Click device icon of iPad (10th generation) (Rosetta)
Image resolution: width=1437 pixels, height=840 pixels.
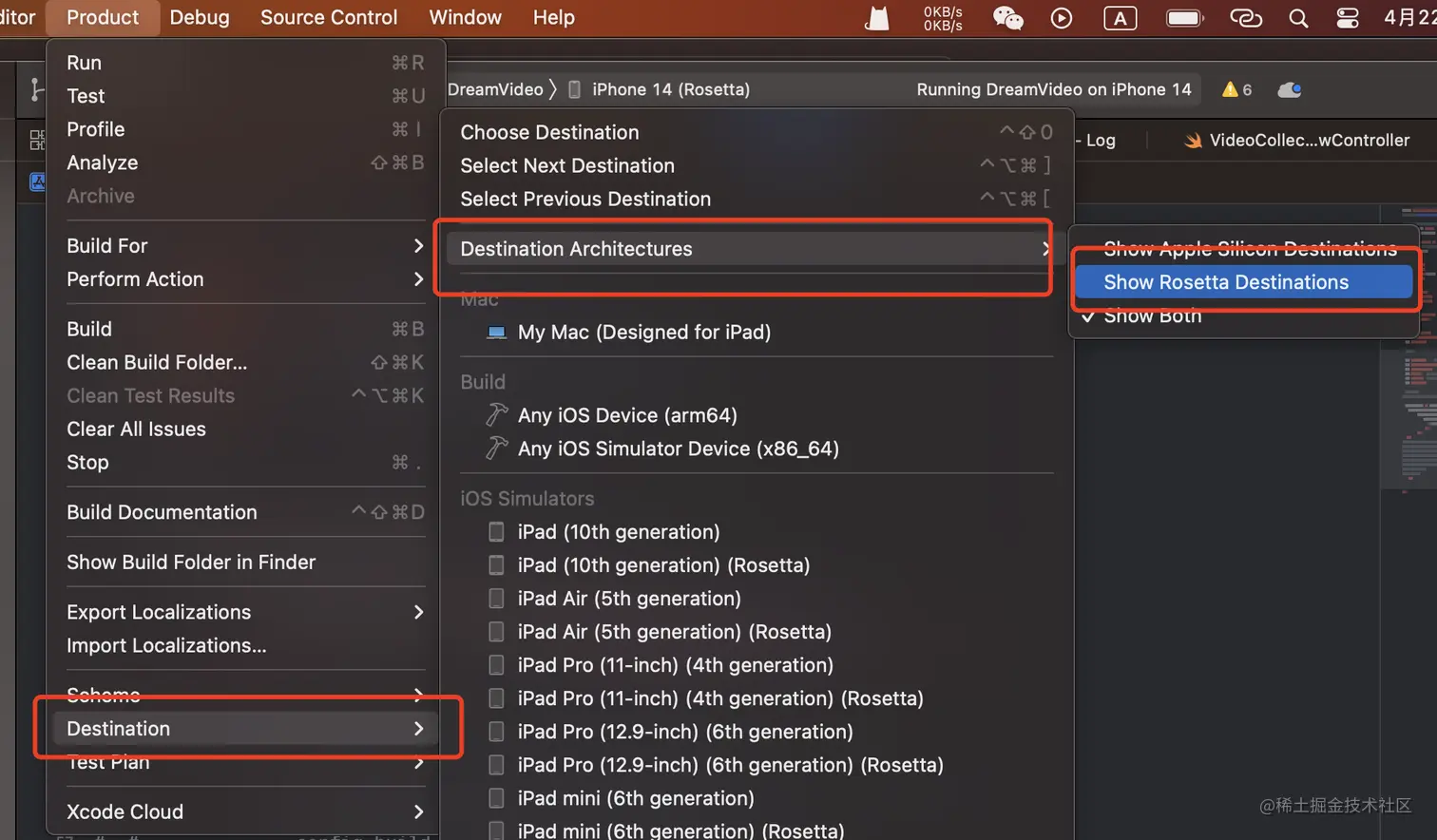pyautogui.click(x=496, y=565)
